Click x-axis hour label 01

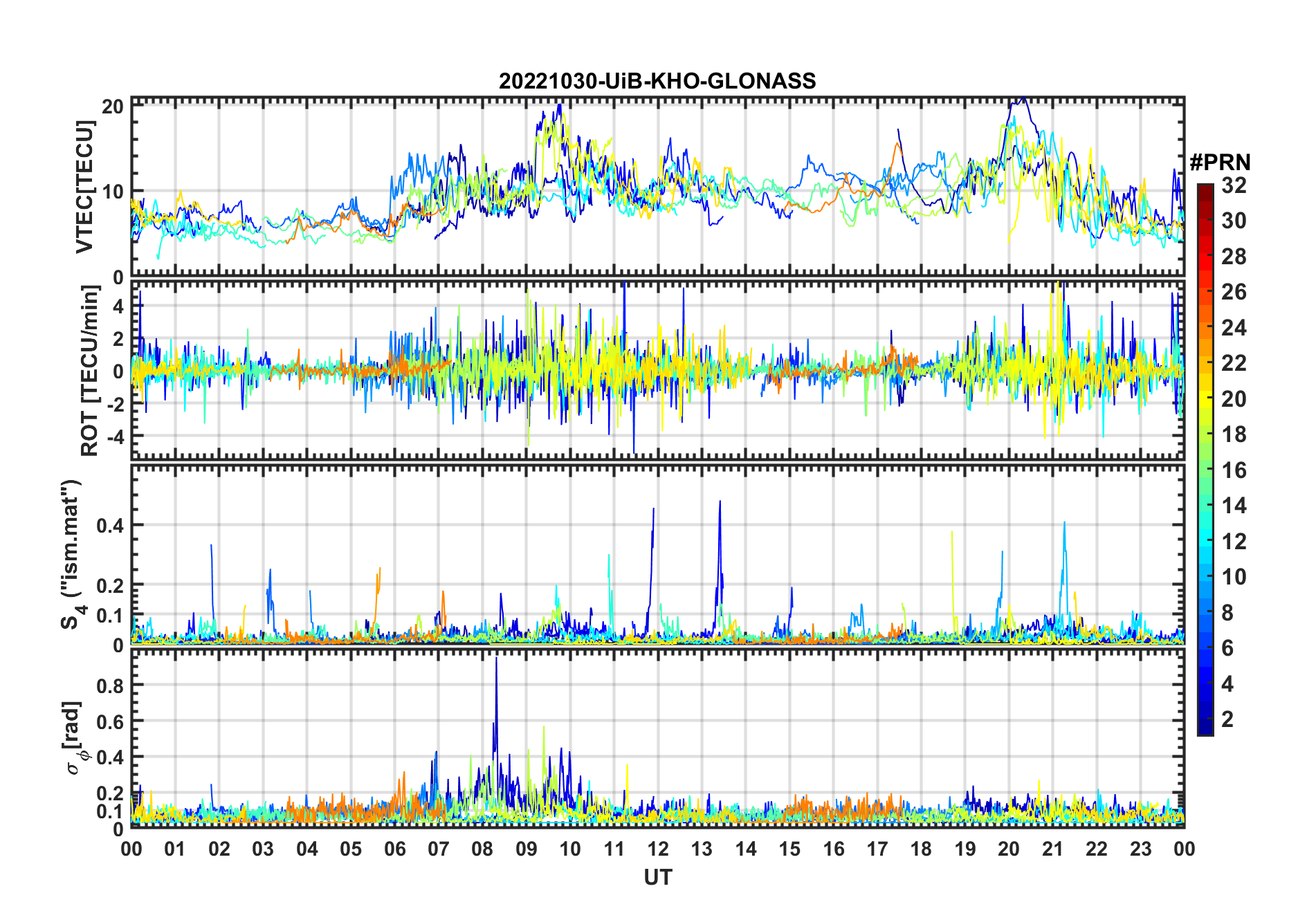175,849
